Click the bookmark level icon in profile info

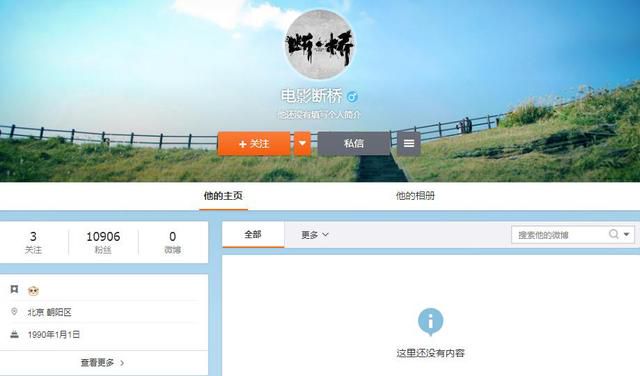pyautogui.click(x=14, y=289)
